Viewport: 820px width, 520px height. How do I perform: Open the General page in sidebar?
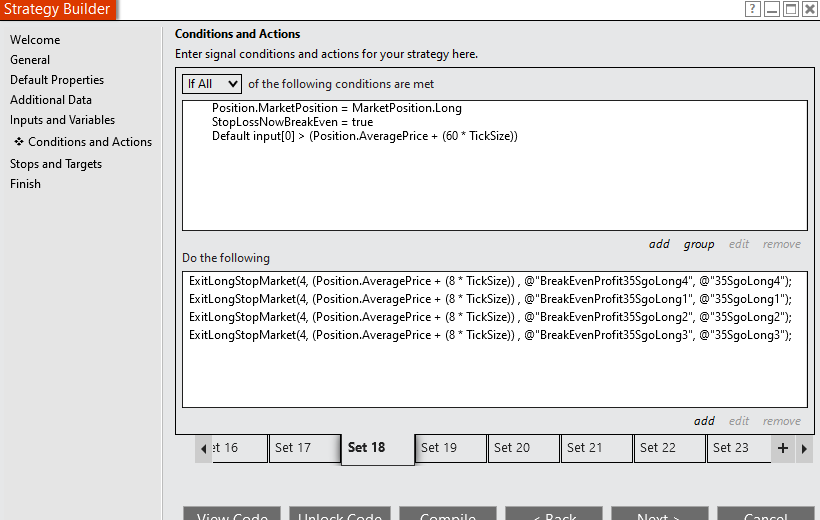[30, 60]
